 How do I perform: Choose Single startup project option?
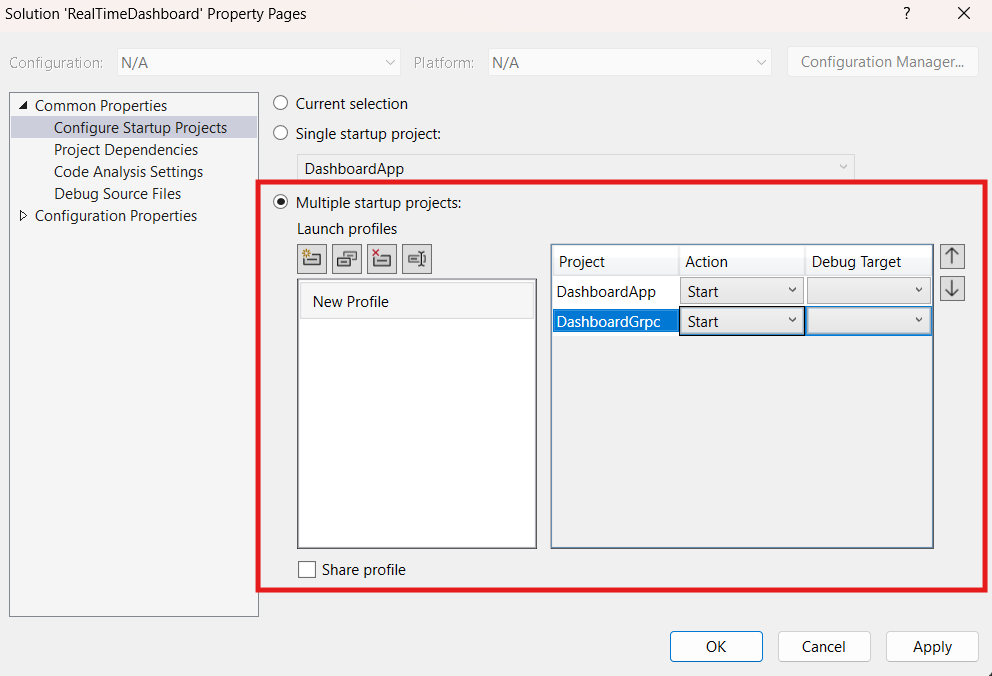[280, 133]
